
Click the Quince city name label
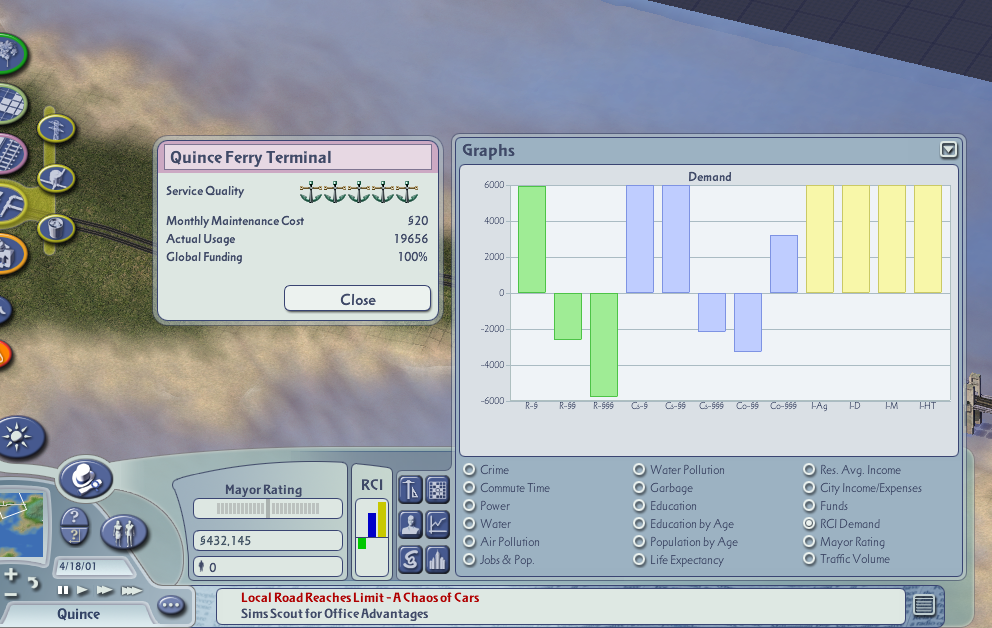pyautogui.click(x=78, y=614)
